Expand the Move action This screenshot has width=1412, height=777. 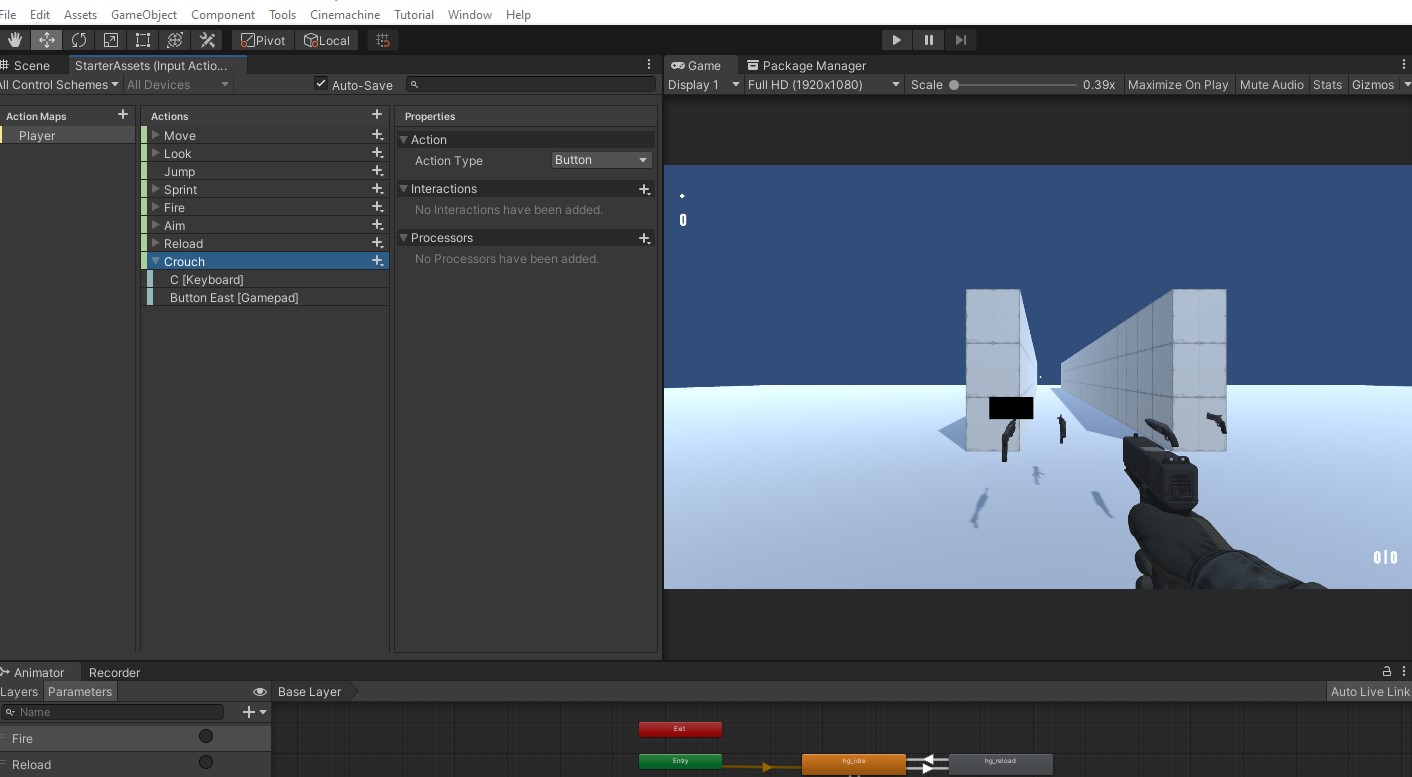click(156, 135)
